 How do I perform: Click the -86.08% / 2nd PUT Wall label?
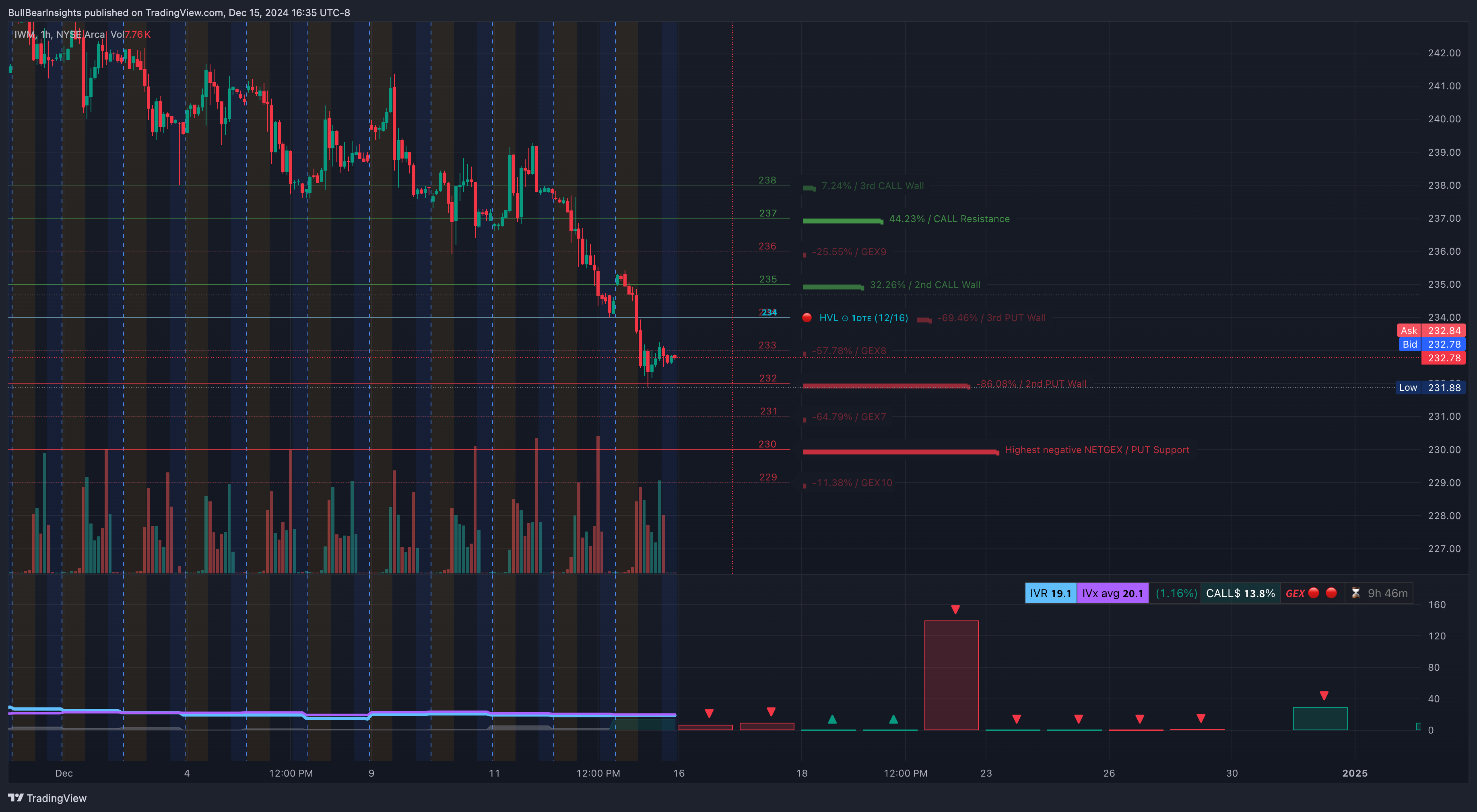tap(1031, 383)
